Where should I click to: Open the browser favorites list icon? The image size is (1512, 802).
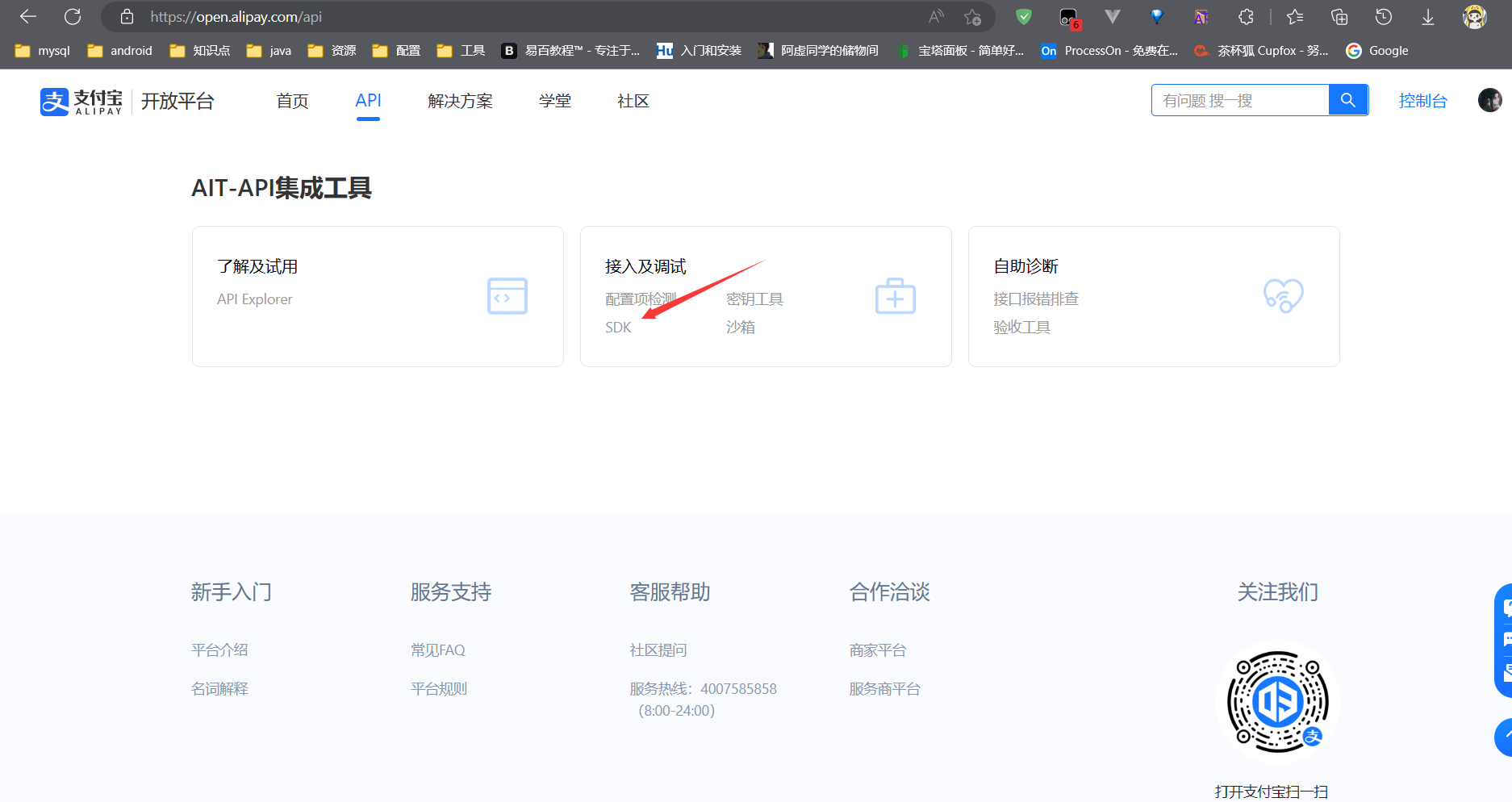point(1295,16)
